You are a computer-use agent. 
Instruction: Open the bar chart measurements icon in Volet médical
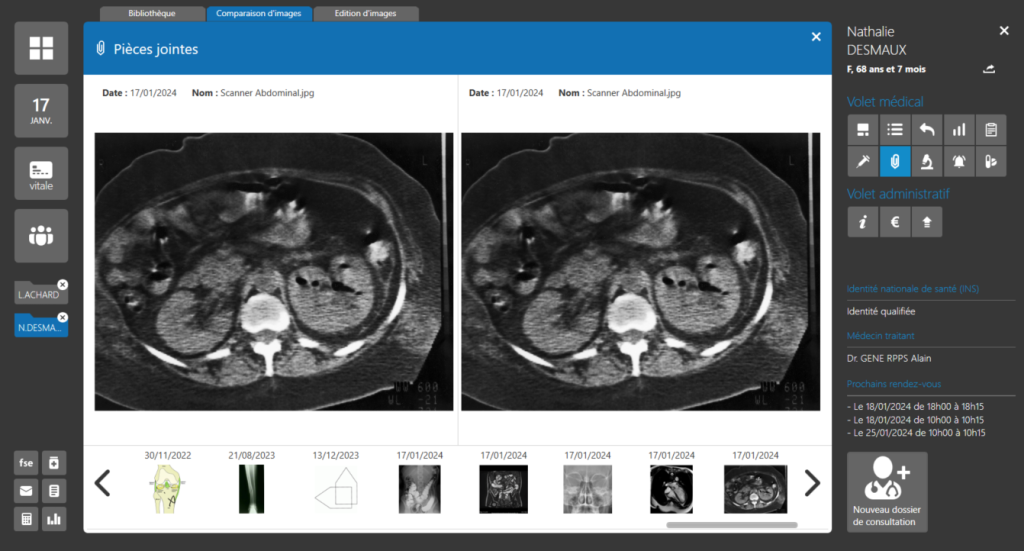(959, 129)
